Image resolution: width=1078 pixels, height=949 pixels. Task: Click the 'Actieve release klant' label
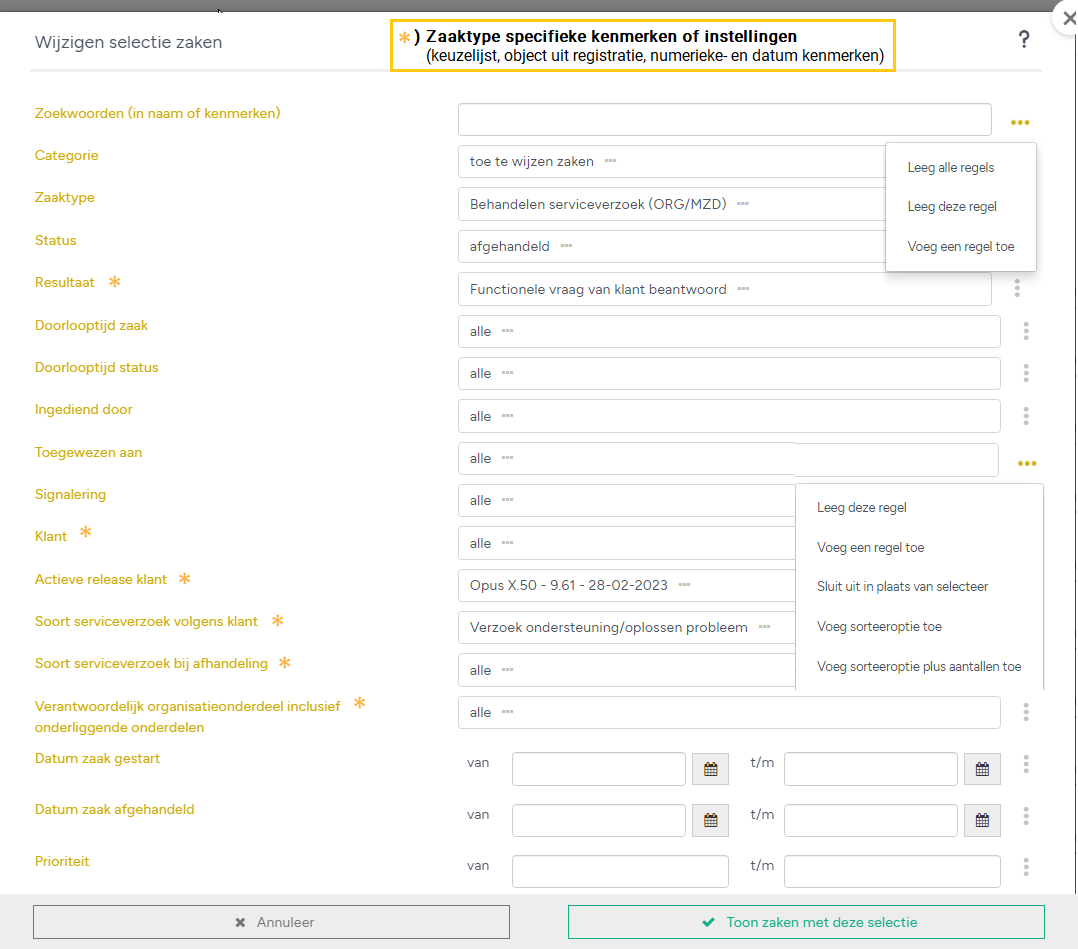tap(101, 579)
